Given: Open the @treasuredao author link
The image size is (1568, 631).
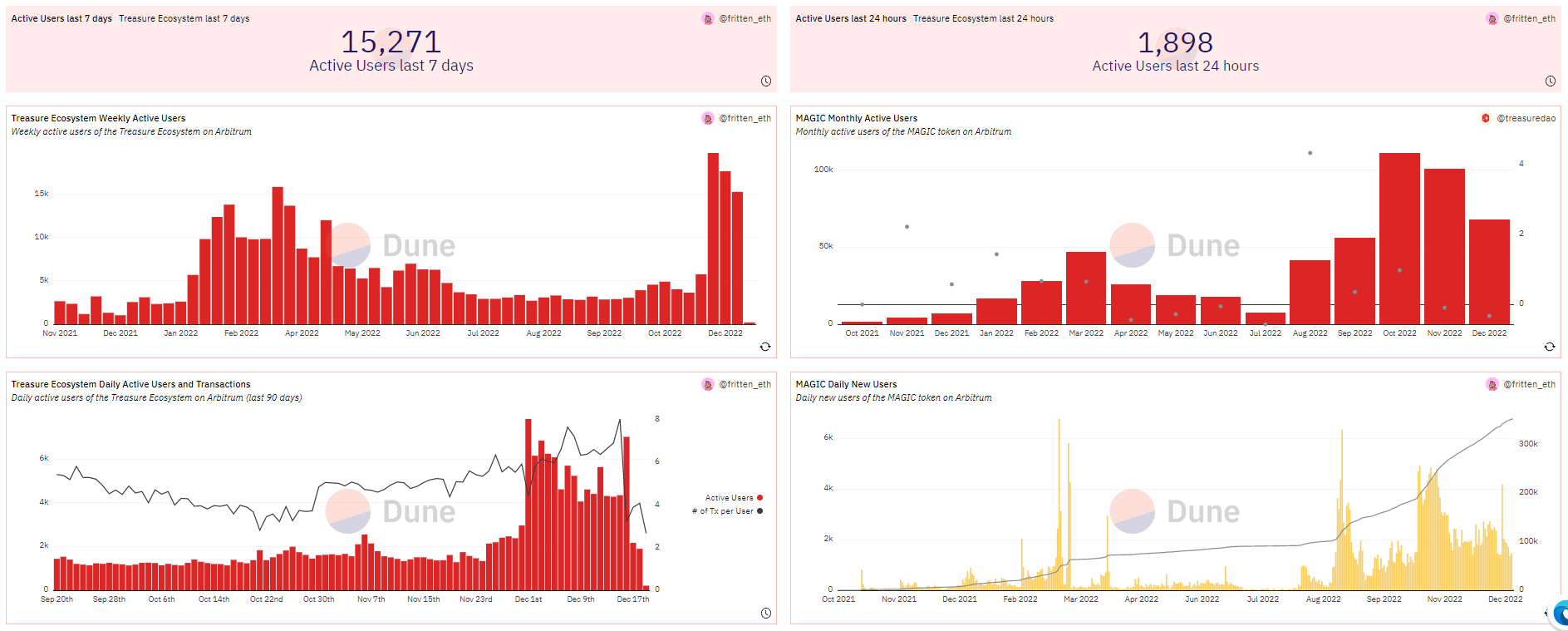Looking at the screenshot, I should (x=1526, y=118).
